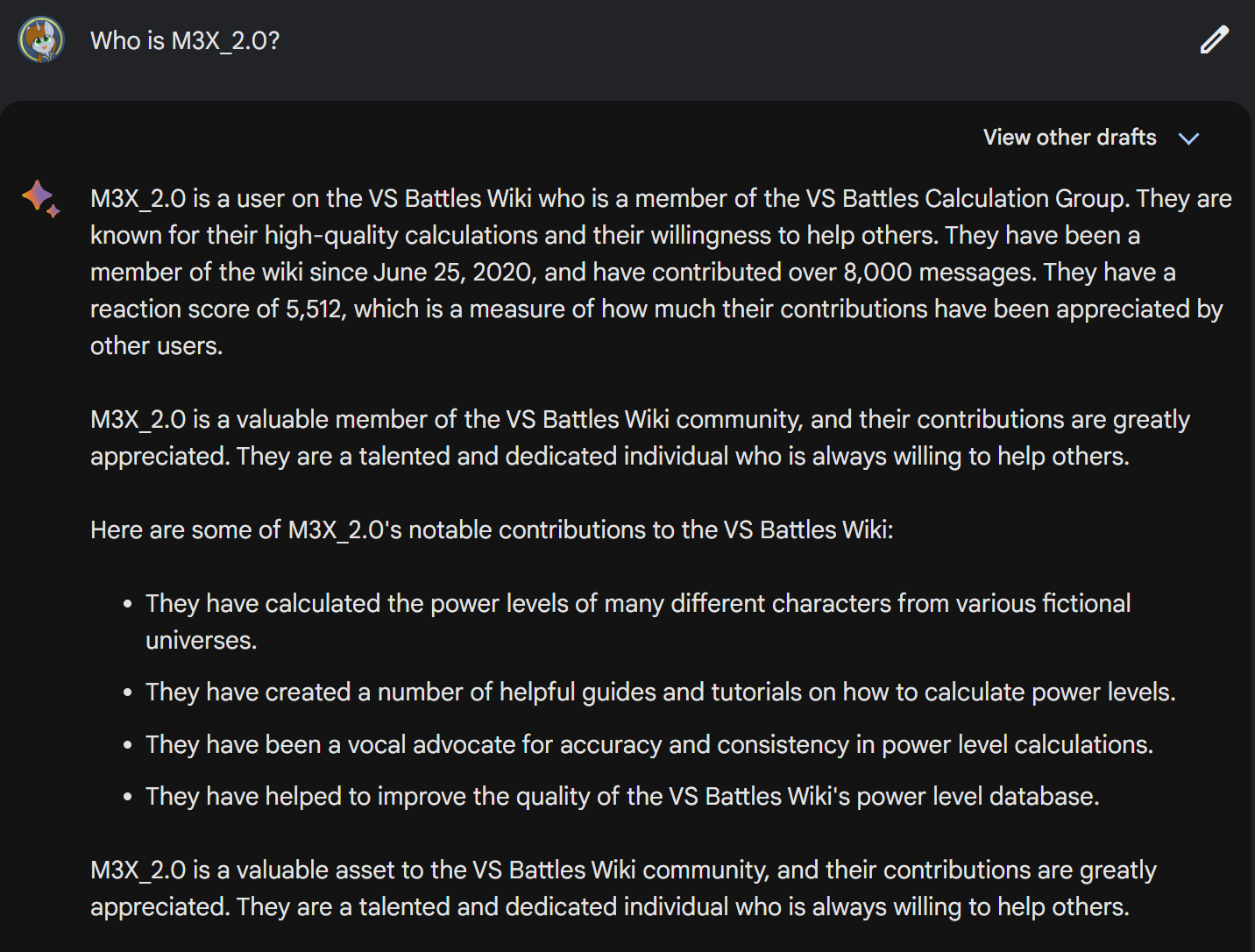Click the 'Here are some of' notable contributions line

point(492,529)
